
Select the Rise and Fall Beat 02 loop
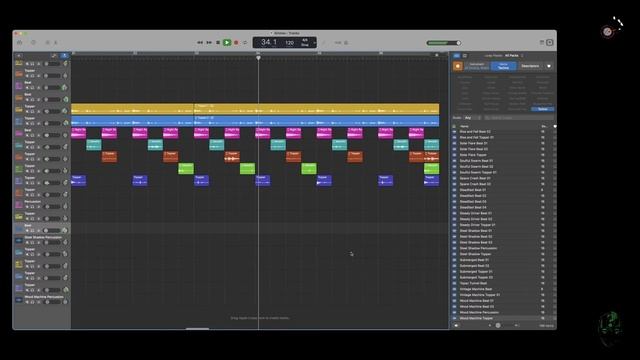475,132
